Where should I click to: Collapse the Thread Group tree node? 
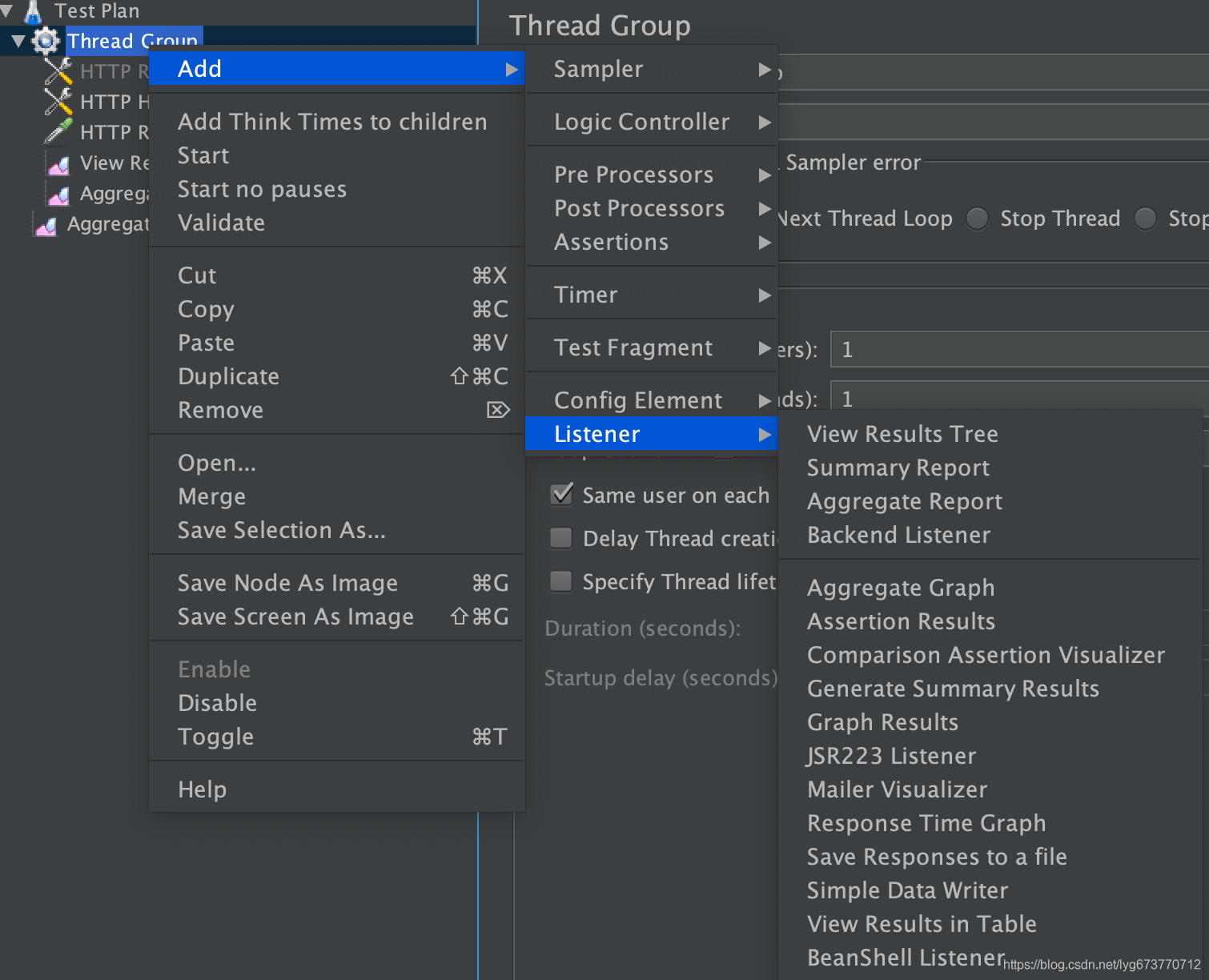(18, 41)
